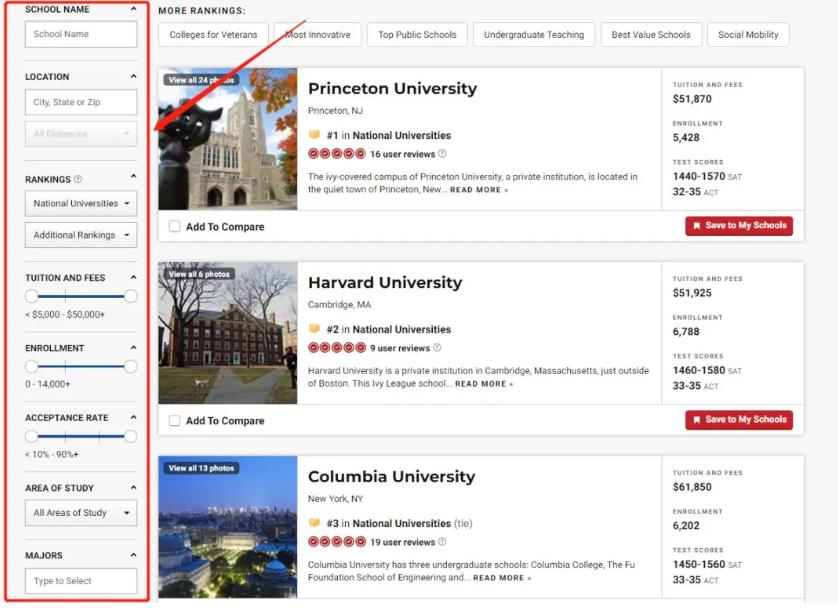Focus the School Name search field

click(x=81, y=34)
